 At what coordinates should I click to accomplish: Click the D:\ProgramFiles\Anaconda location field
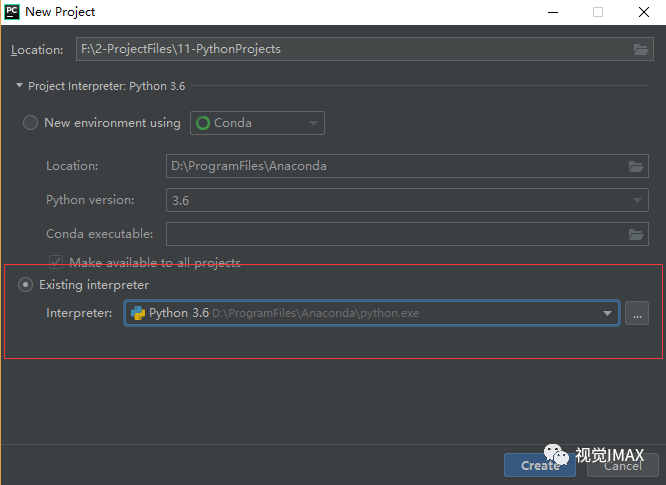click(407, 166)
